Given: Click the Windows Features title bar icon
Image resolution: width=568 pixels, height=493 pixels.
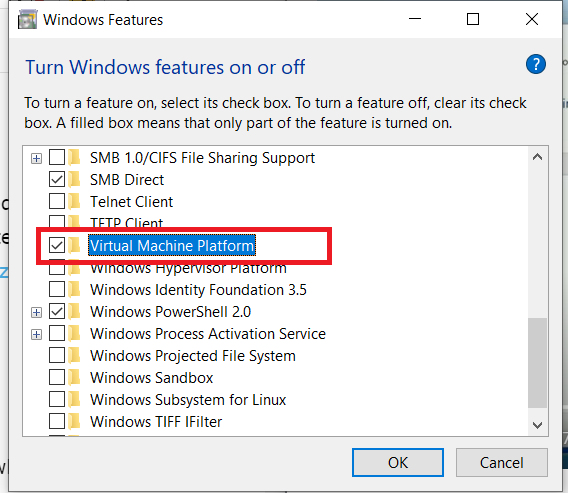Looking at the screenshot, I should pos(27,20).
